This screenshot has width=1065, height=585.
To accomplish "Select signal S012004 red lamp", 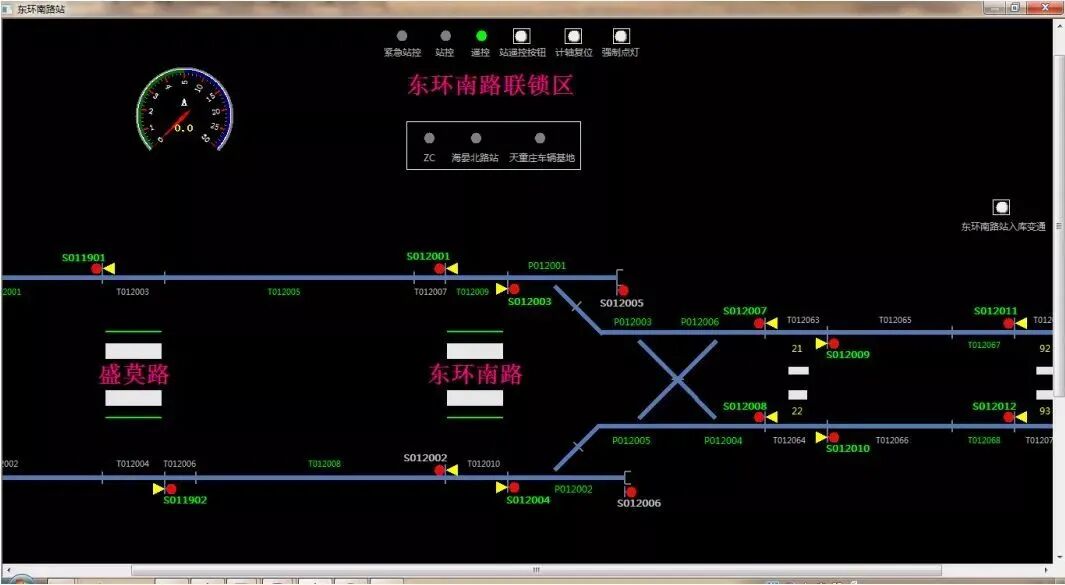I will click(x=514, y=488).
